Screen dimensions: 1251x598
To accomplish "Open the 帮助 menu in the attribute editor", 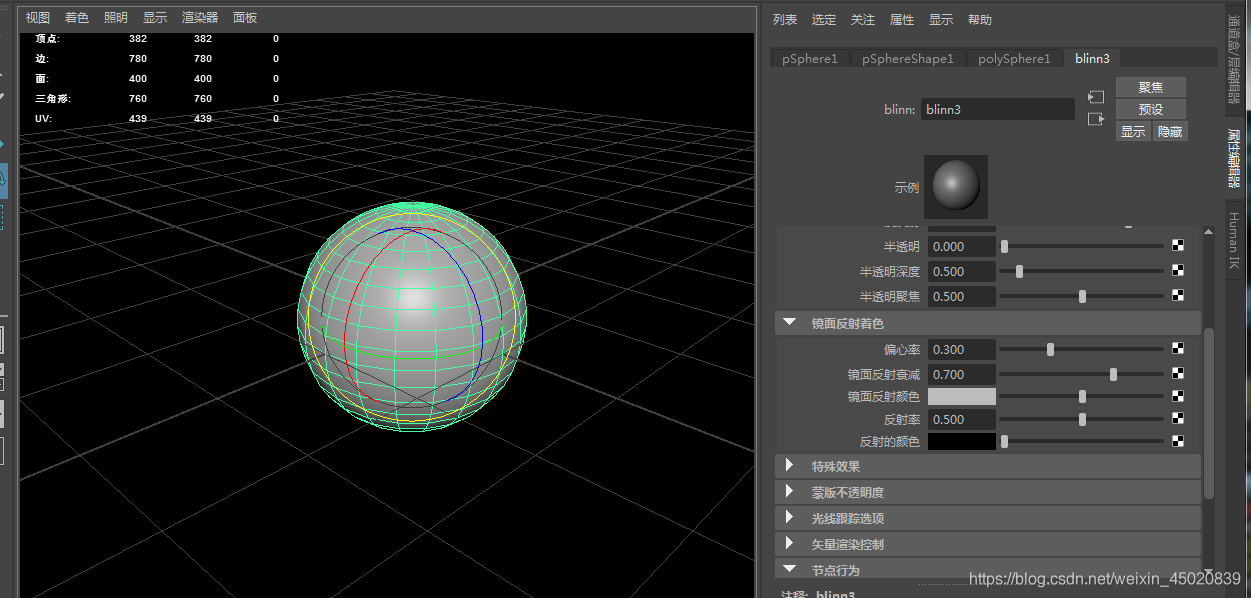I will pos(980,20).
